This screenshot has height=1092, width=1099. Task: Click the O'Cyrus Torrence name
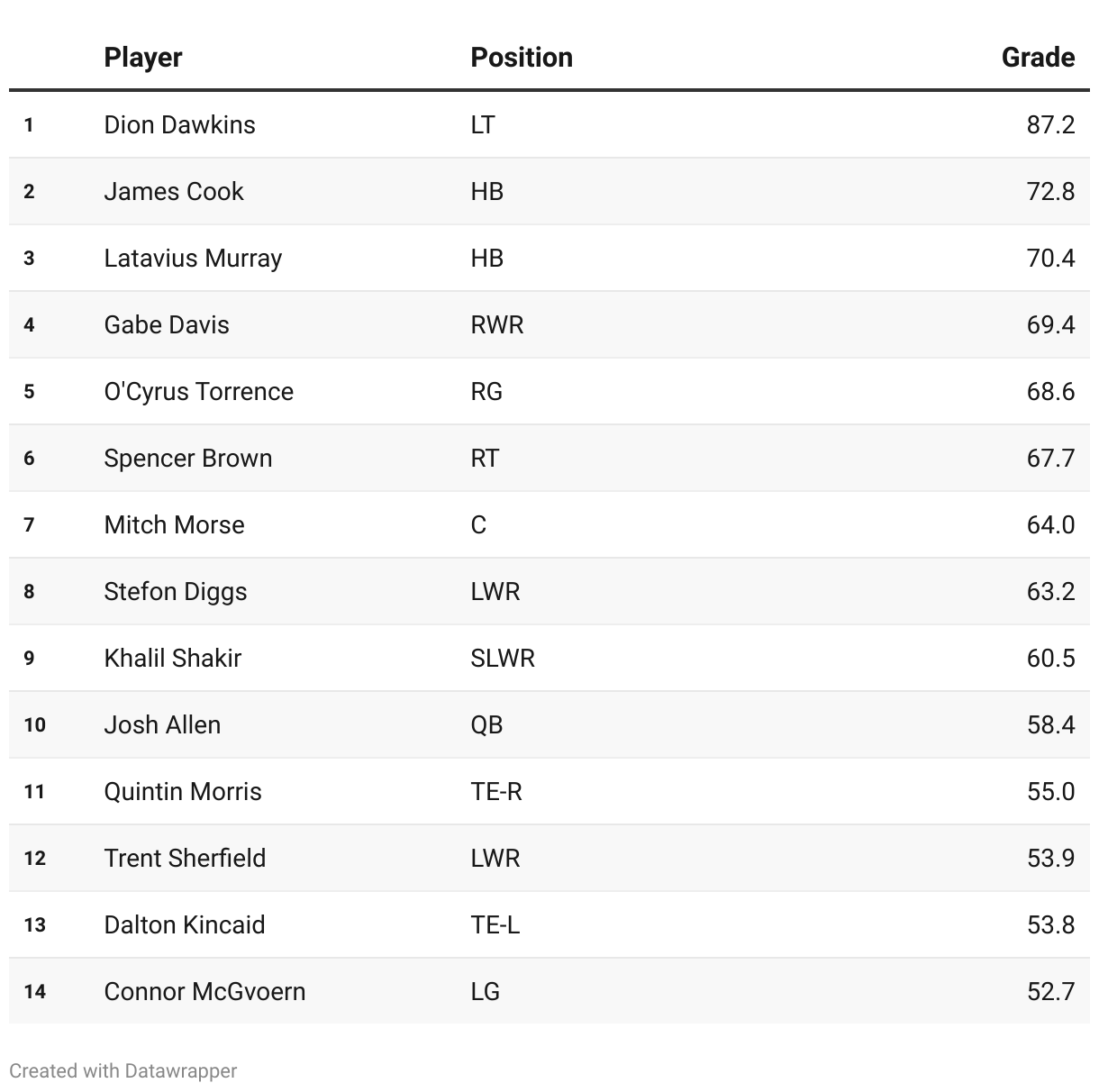click(198, 391)
